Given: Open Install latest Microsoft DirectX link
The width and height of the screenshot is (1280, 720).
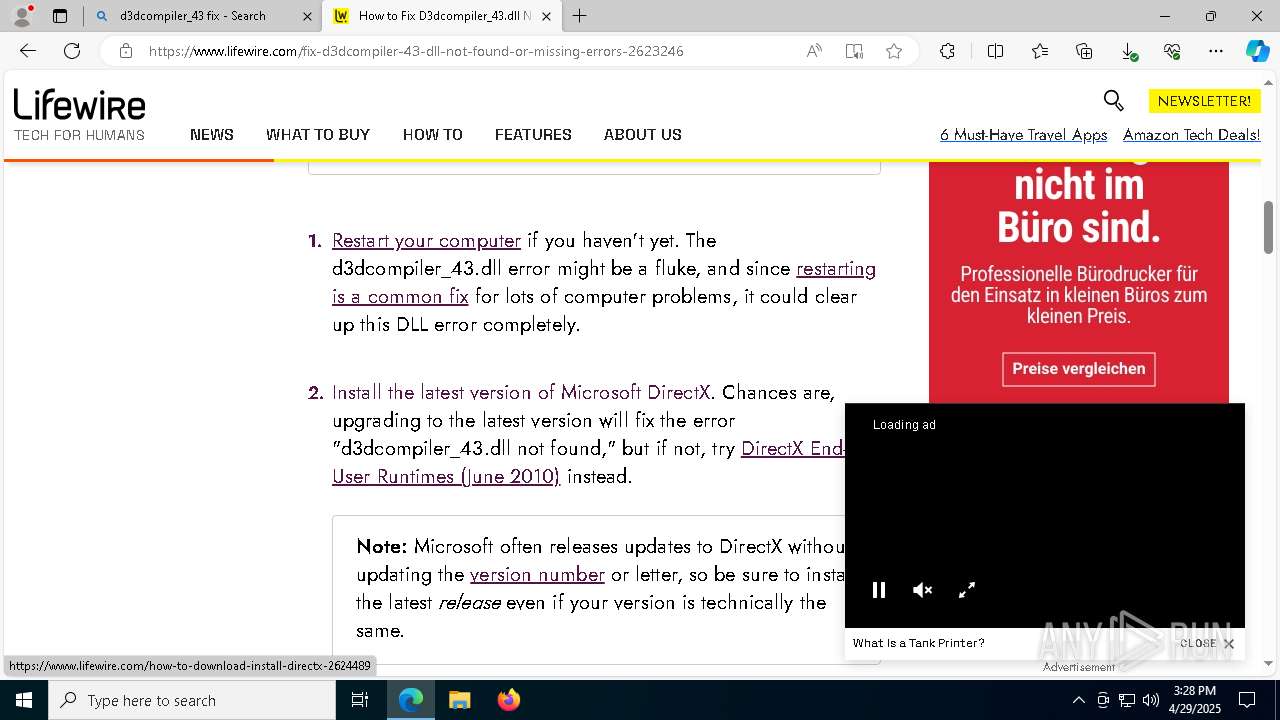Looking at the screenshot, I should (521, 392).
